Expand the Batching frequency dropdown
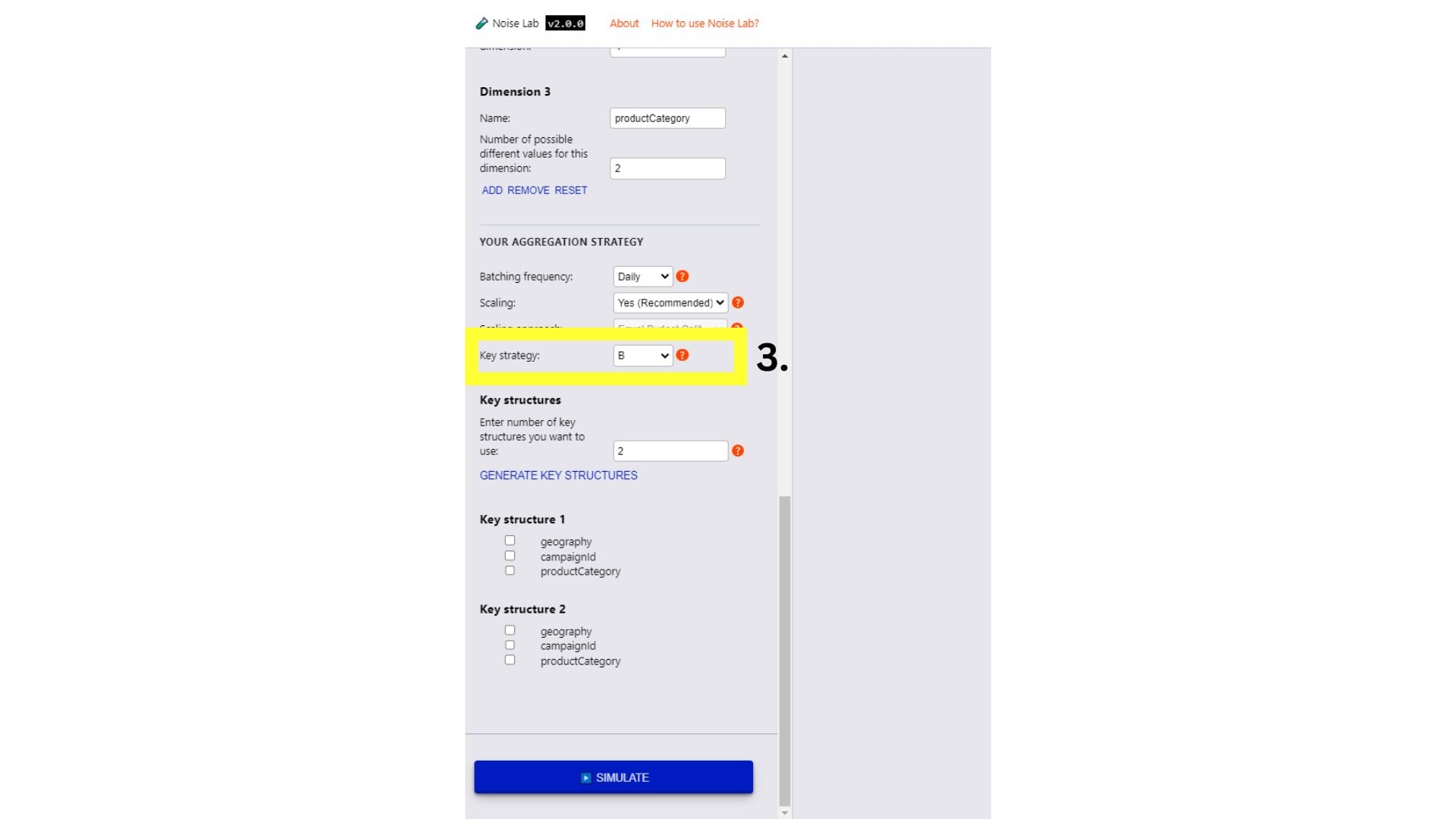 click(640, 276)
